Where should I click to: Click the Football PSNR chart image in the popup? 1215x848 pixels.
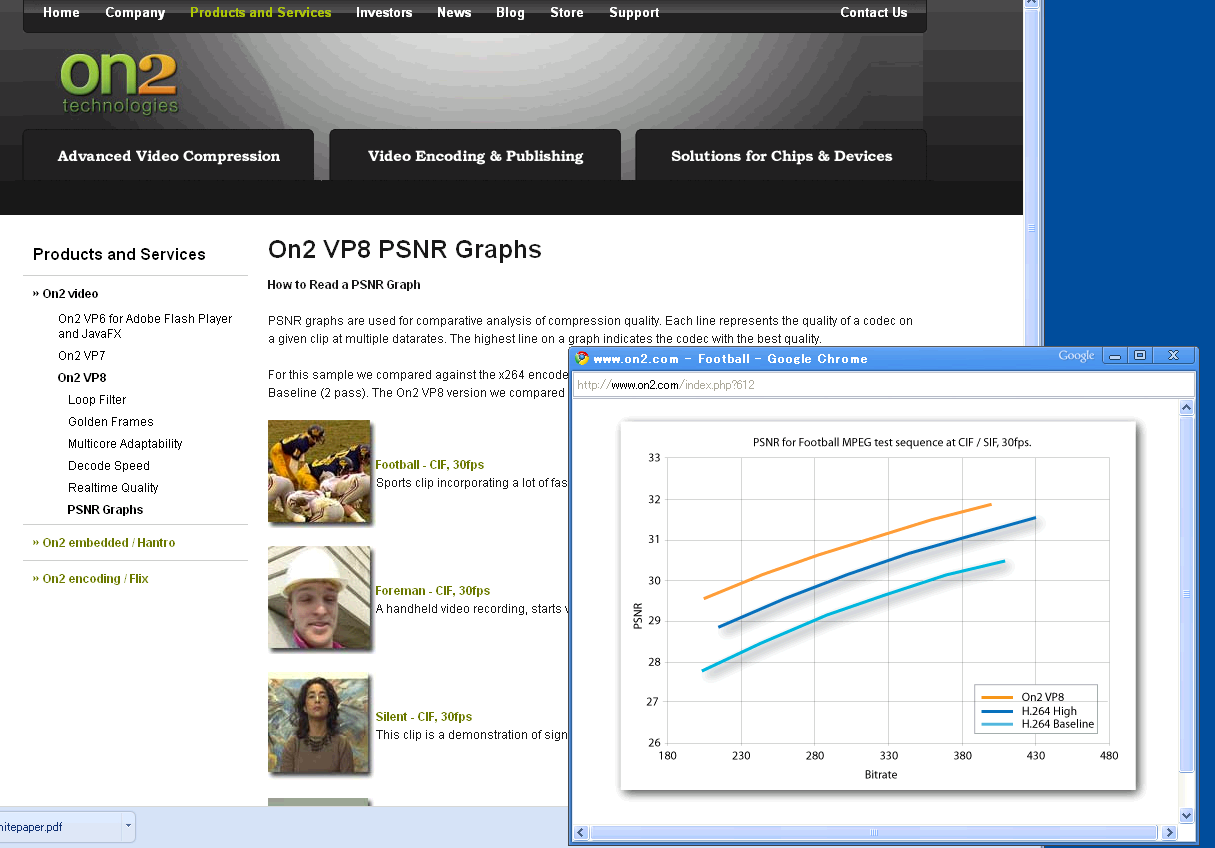click(878, 606)
